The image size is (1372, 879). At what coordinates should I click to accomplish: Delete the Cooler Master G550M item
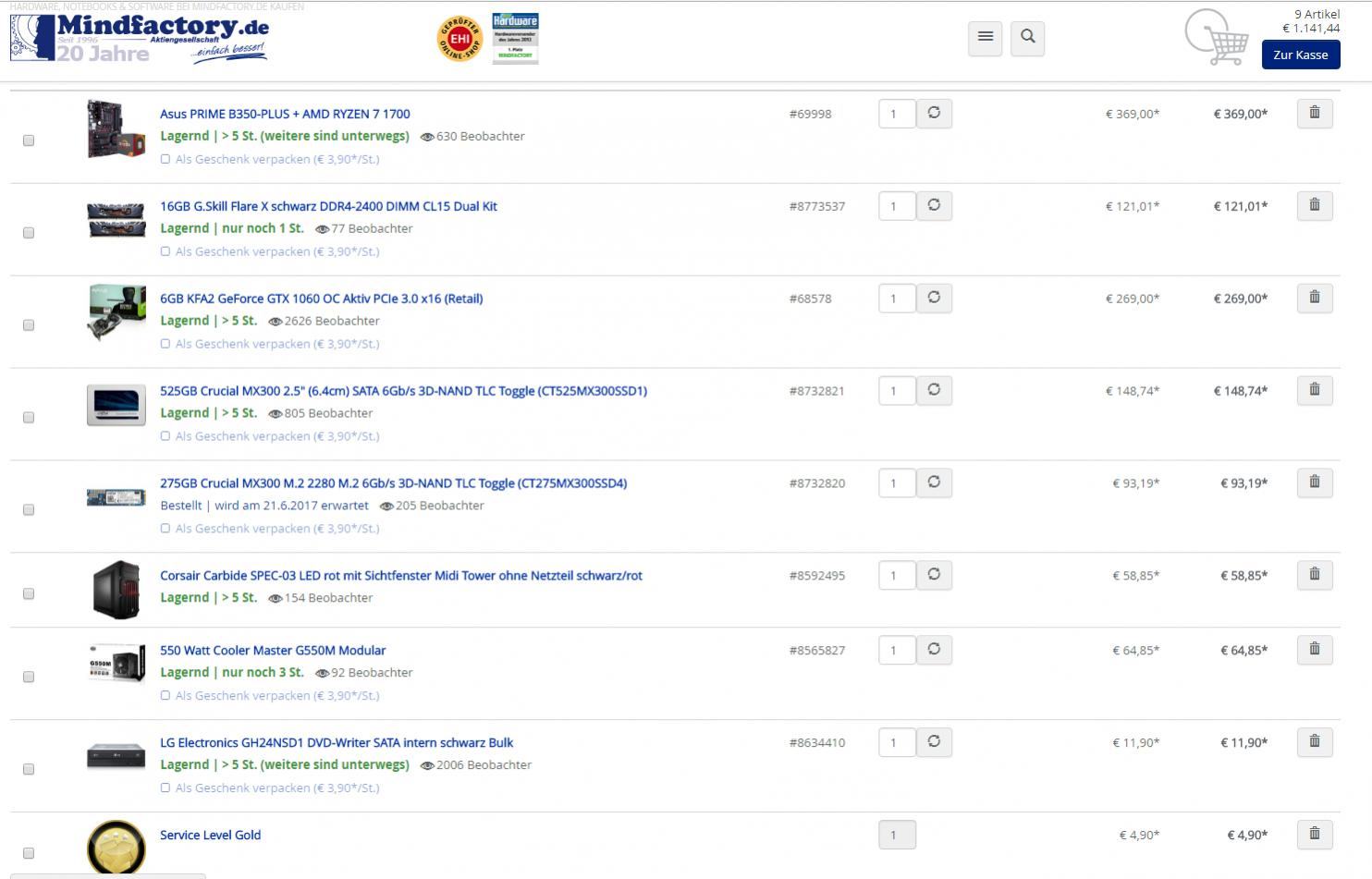click(1314, 650)
